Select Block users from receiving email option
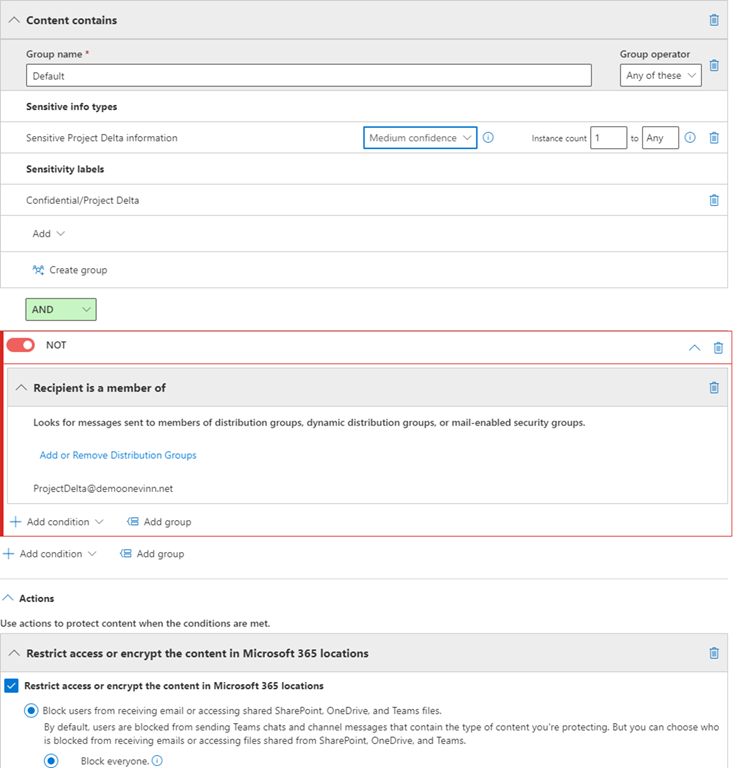 [x=32, y=711]
